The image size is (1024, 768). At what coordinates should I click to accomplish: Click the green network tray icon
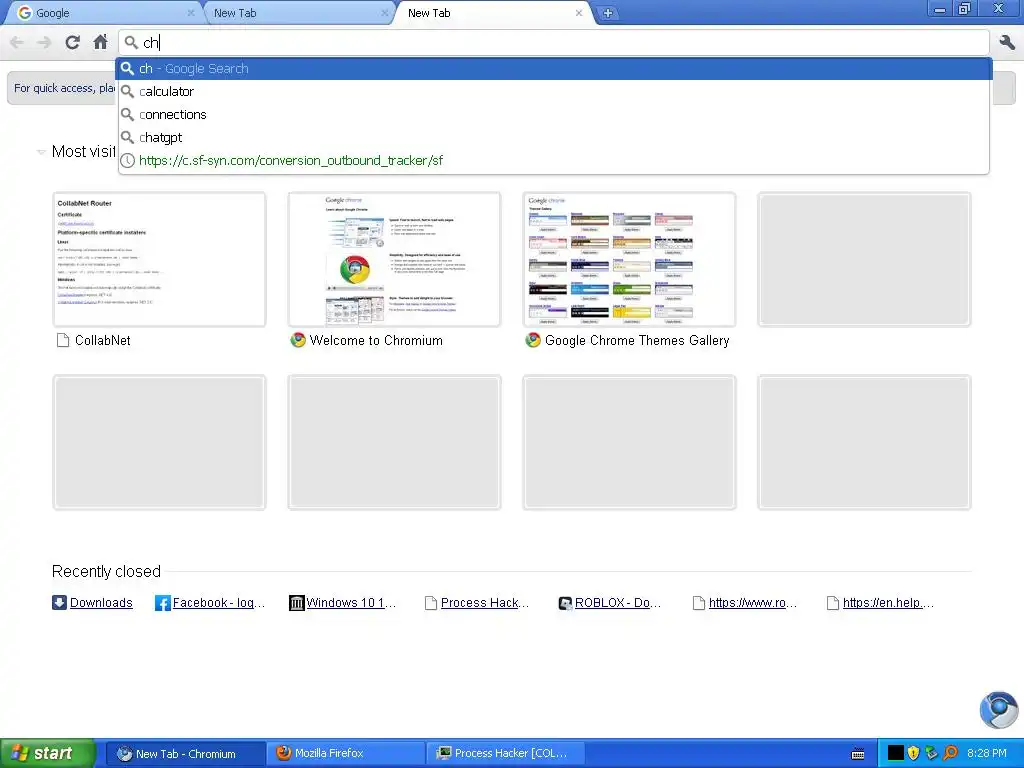(931, 753)
